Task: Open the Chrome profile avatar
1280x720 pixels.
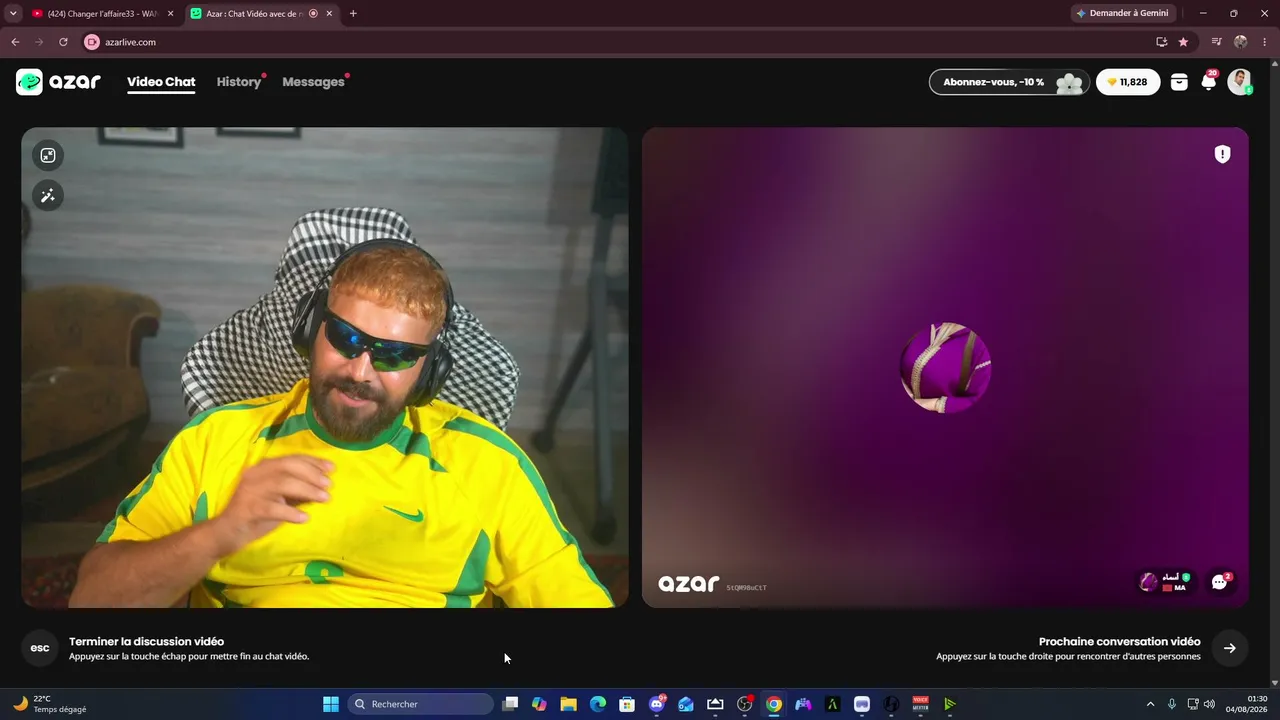Action: tap(1241, 42)
